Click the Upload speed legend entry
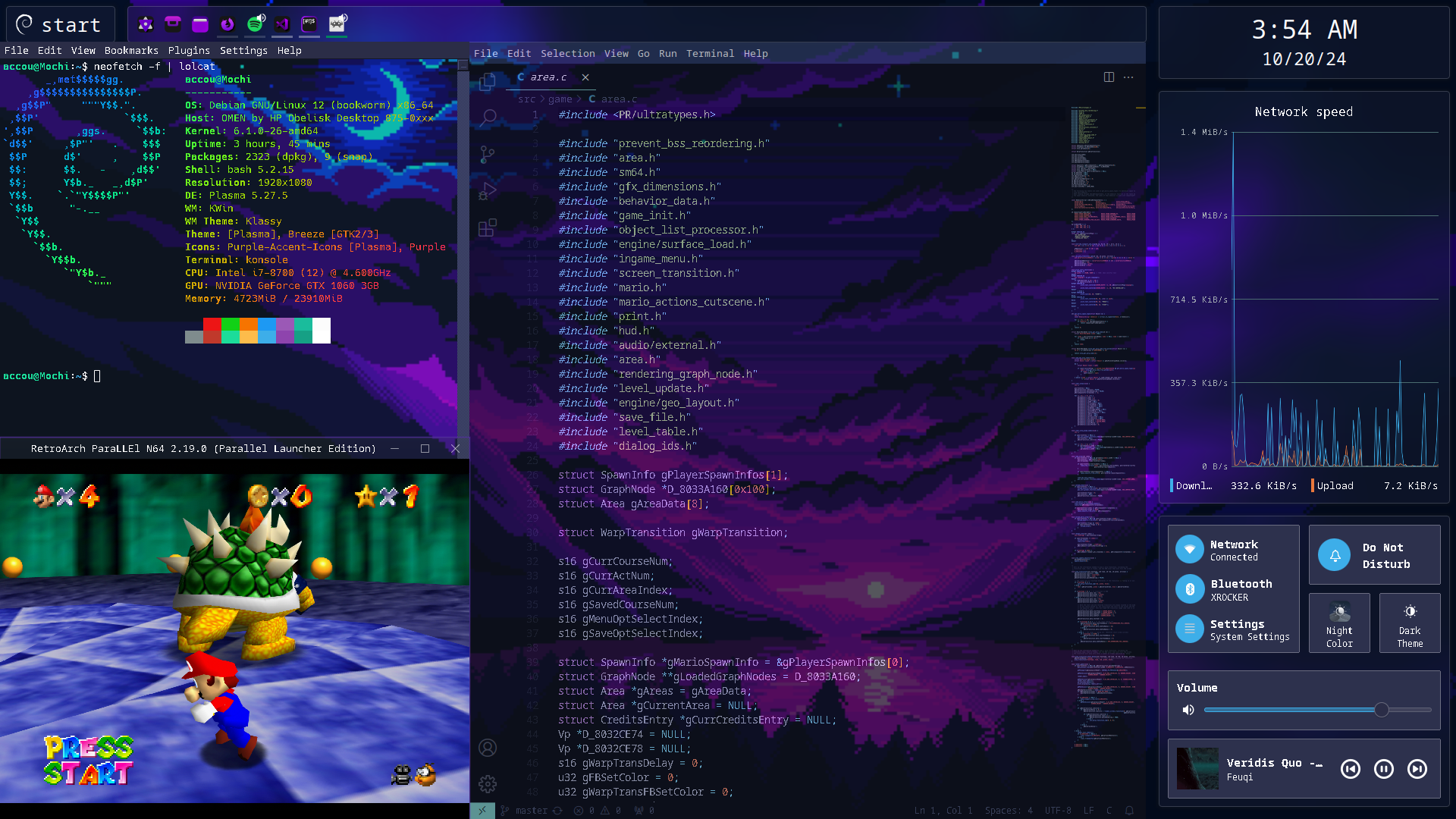The height and width of the screenshot is (819, 1456). 1374,486
